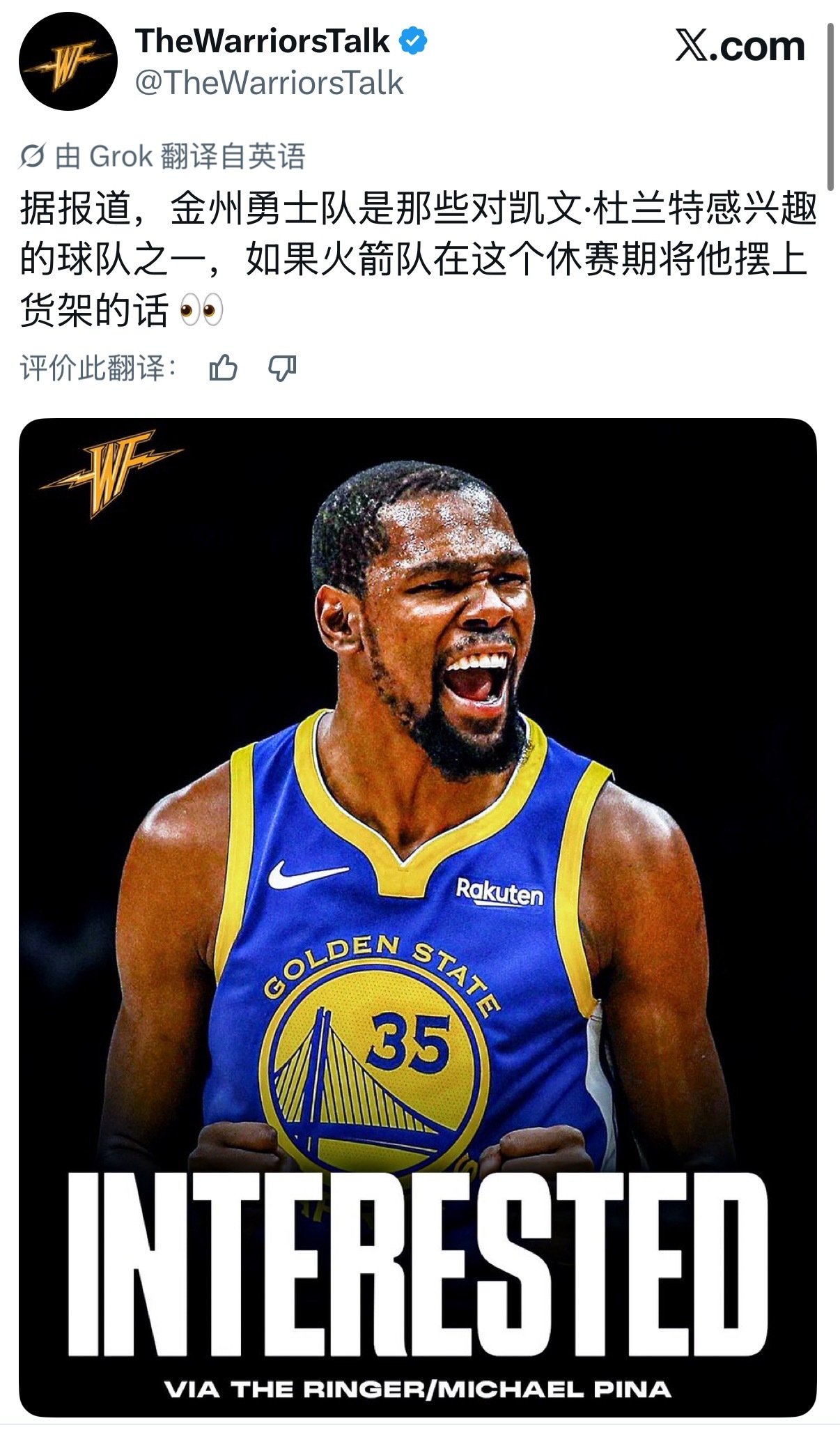Click the WF logo in the image

111,472
